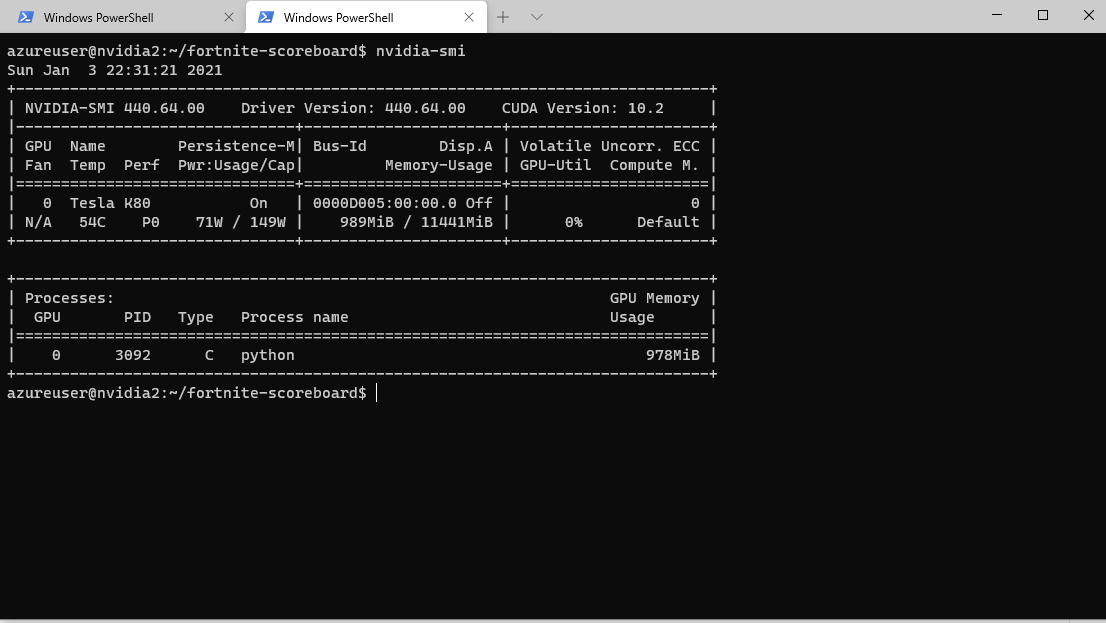Click the empty title bar area
This screenshot has height=623, width=1106.
760,16
